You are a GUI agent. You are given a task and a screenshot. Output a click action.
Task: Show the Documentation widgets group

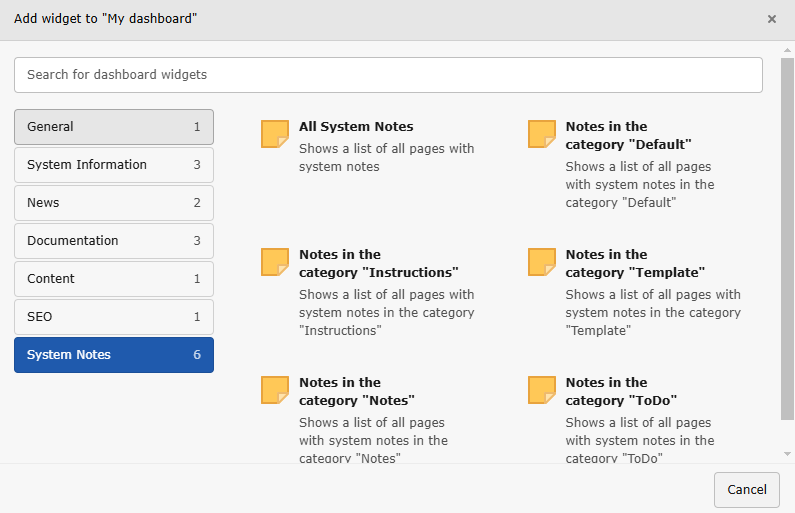pyautogui.click(x=114, y=241)
